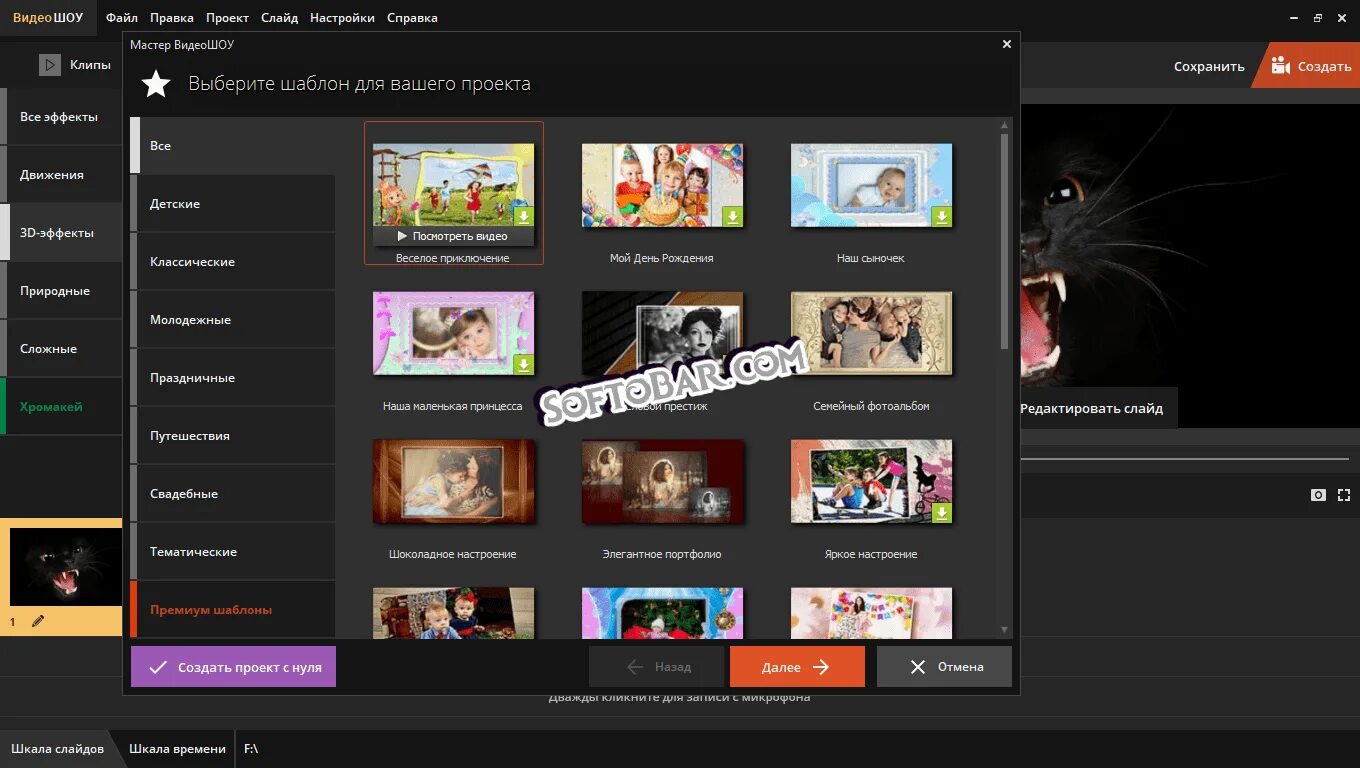Click the Веселое приключение template name
Image resolution: width=1360 pixels, height=768 pixels.
point(453,258)
